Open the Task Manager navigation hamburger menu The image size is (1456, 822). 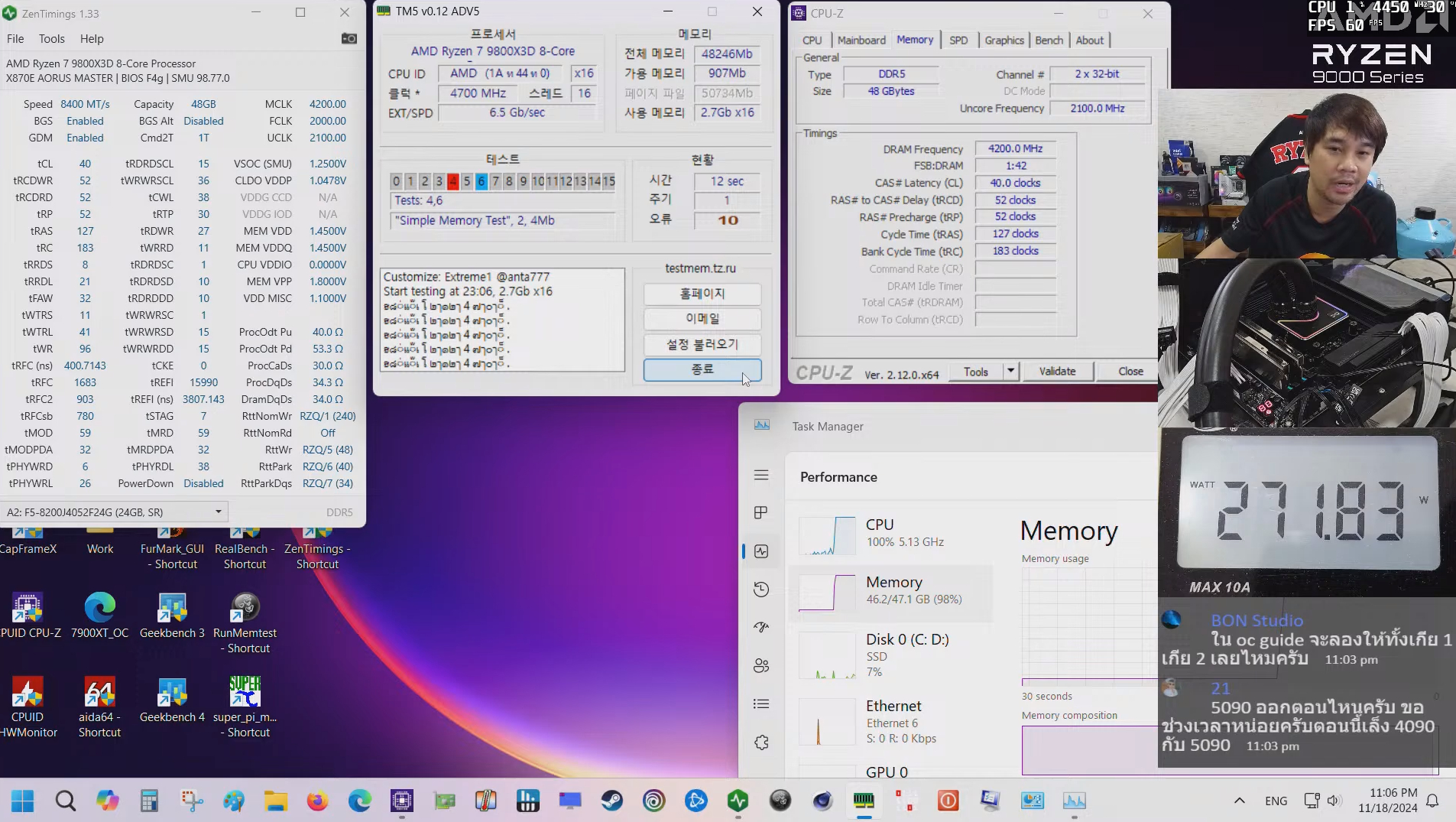(x=761, y=475)
